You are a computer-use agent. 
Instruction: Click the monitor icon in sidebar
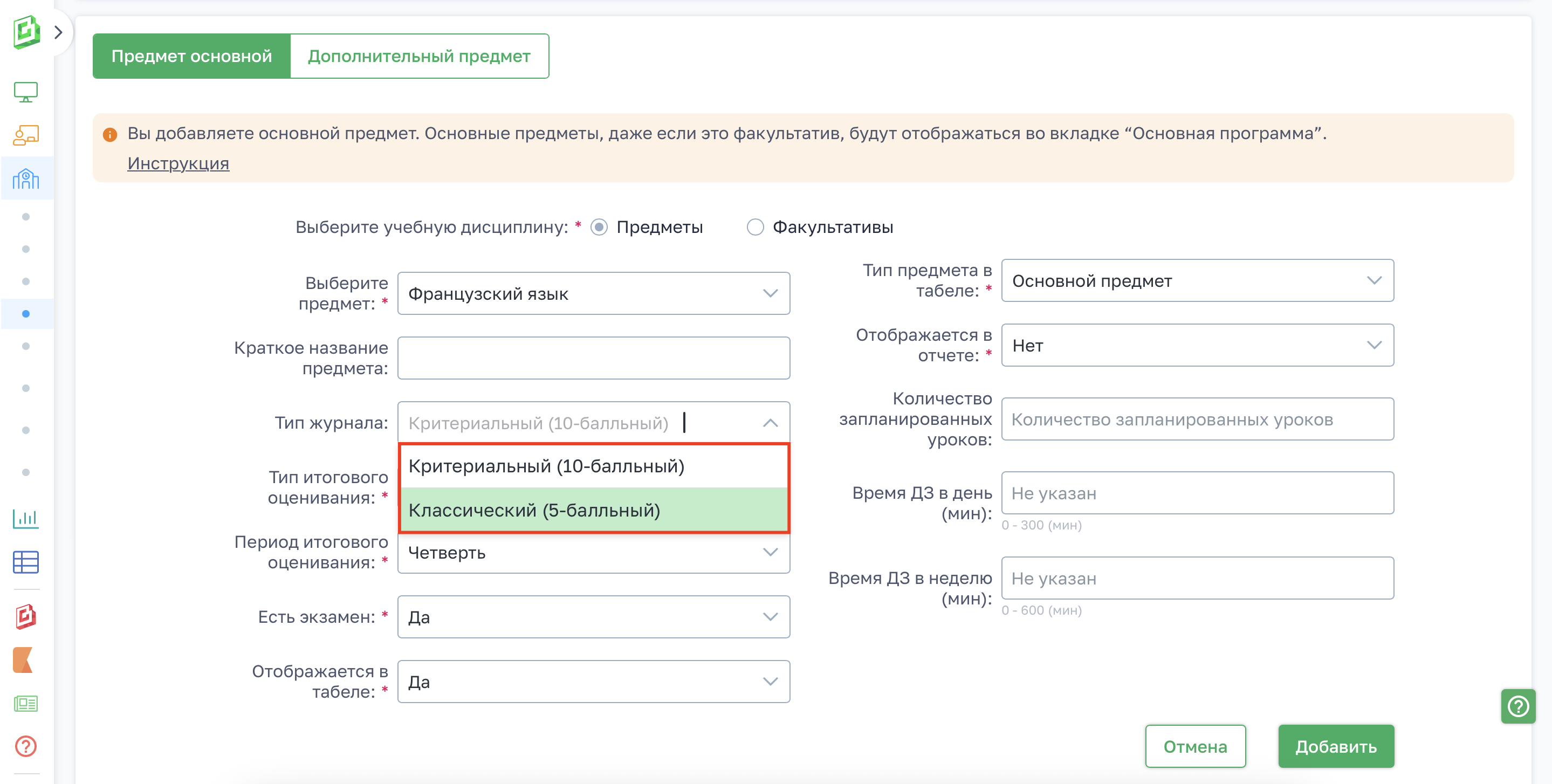25,92
